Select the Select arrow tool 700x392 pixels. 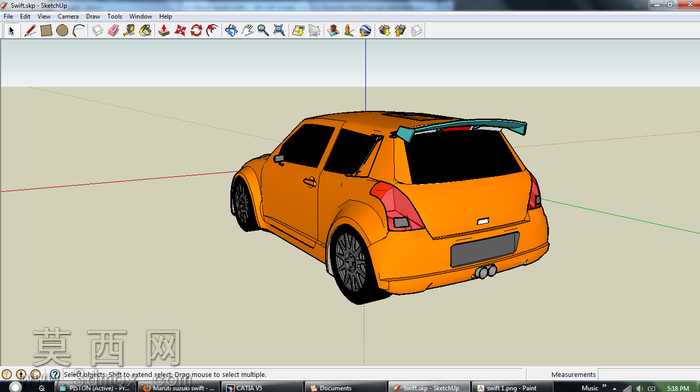12,30
